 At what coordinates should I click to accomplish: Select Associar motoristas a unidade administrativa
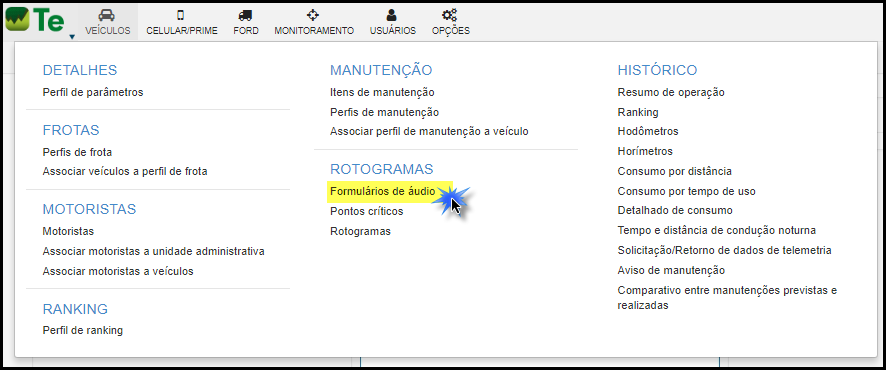tap(153, 251)
